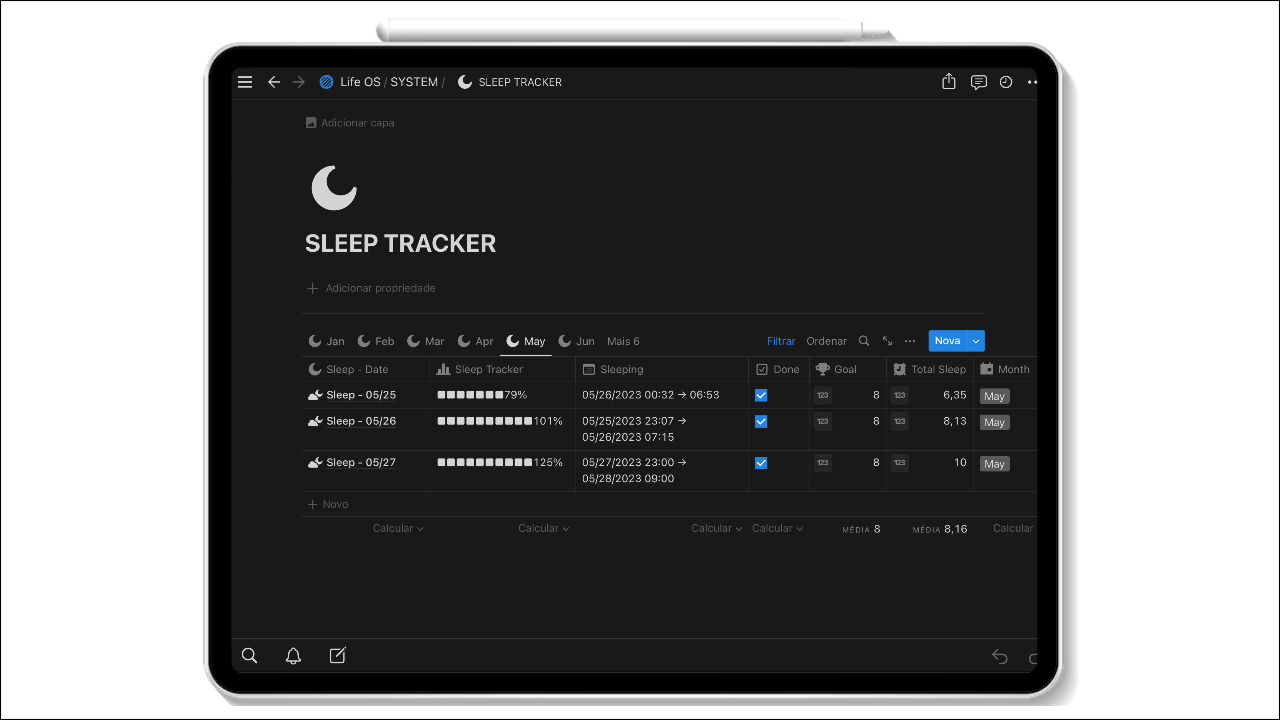Search the database with magnifier icon
Image resolution: width=1280 pixels, height=720 pixels.
[x=864, y=341]
